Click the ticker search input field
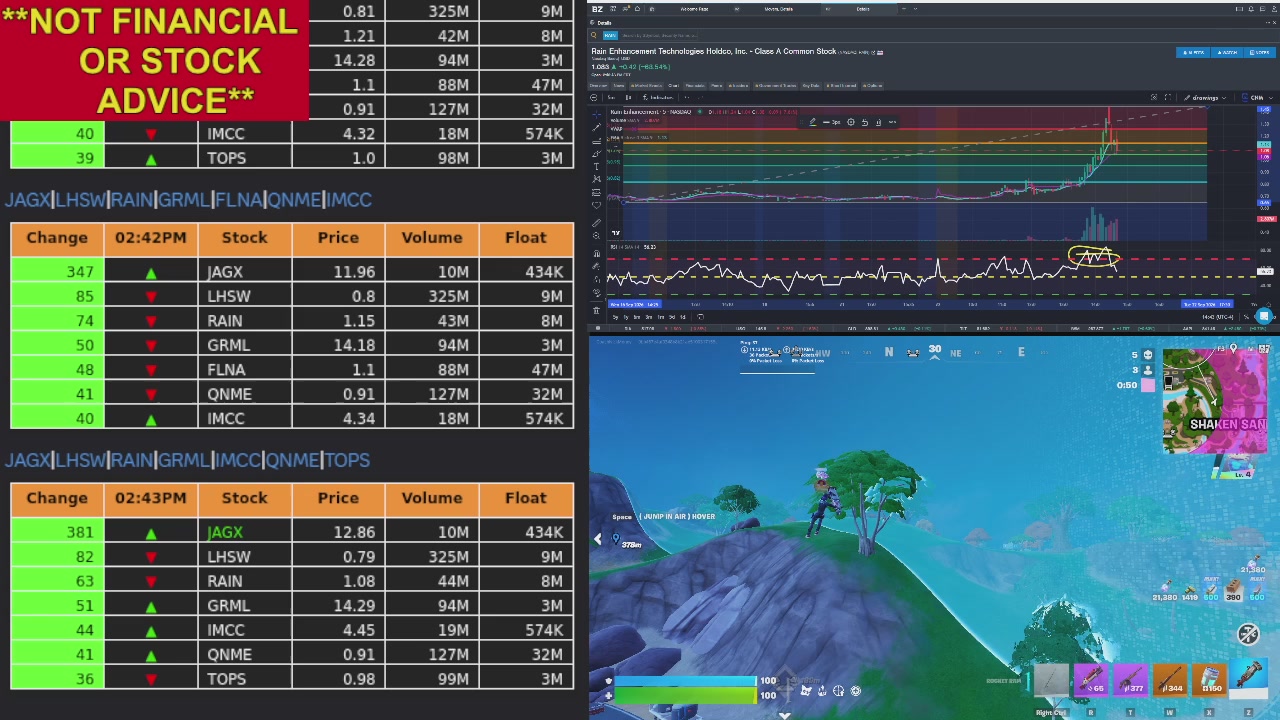Viewport: 1280px width, 720px height. [660, 36]
